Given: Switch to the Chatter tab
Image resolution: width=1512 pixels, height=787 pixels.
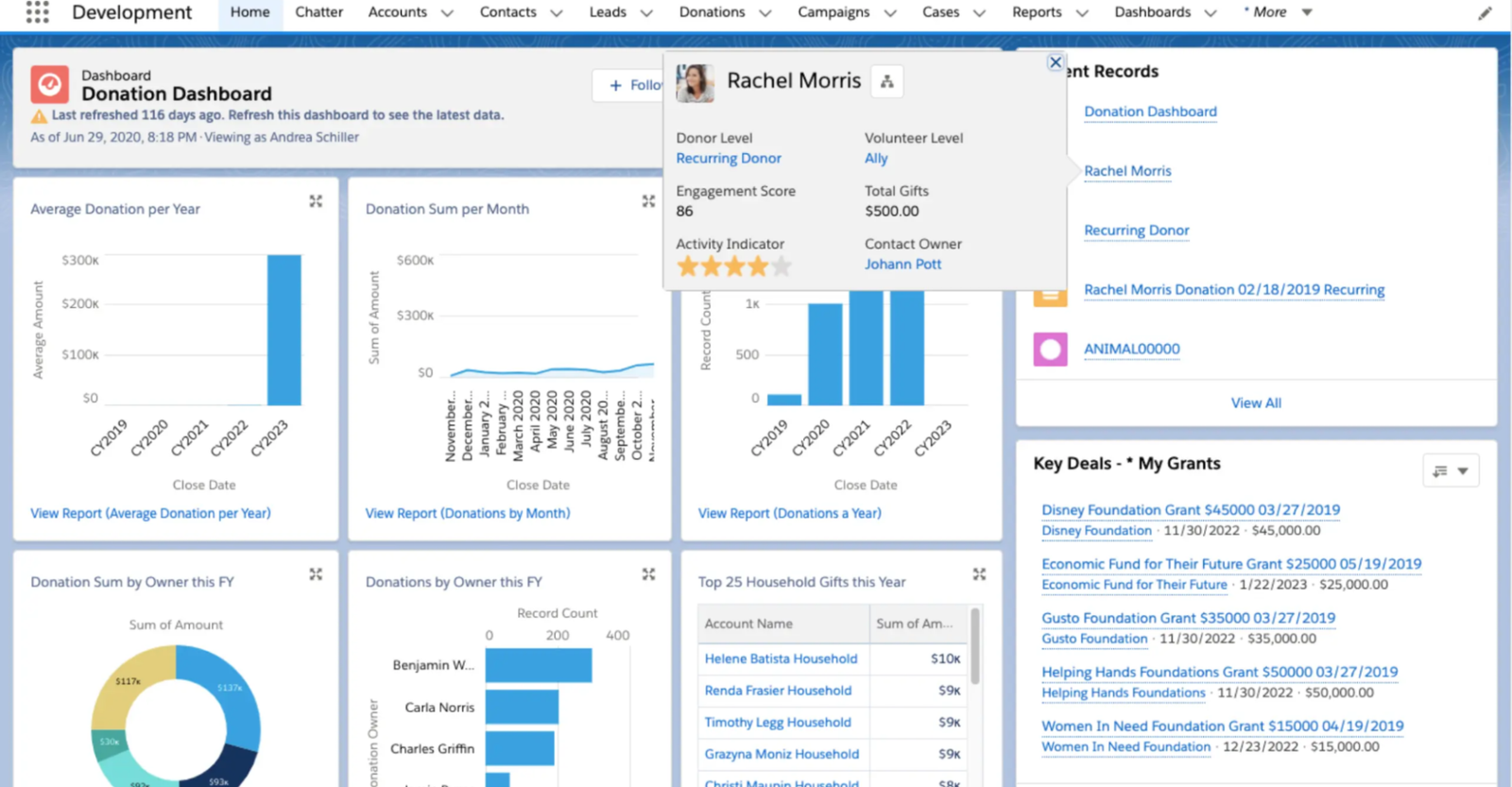Looking at the screenshot, I should (x=318, y=12).
